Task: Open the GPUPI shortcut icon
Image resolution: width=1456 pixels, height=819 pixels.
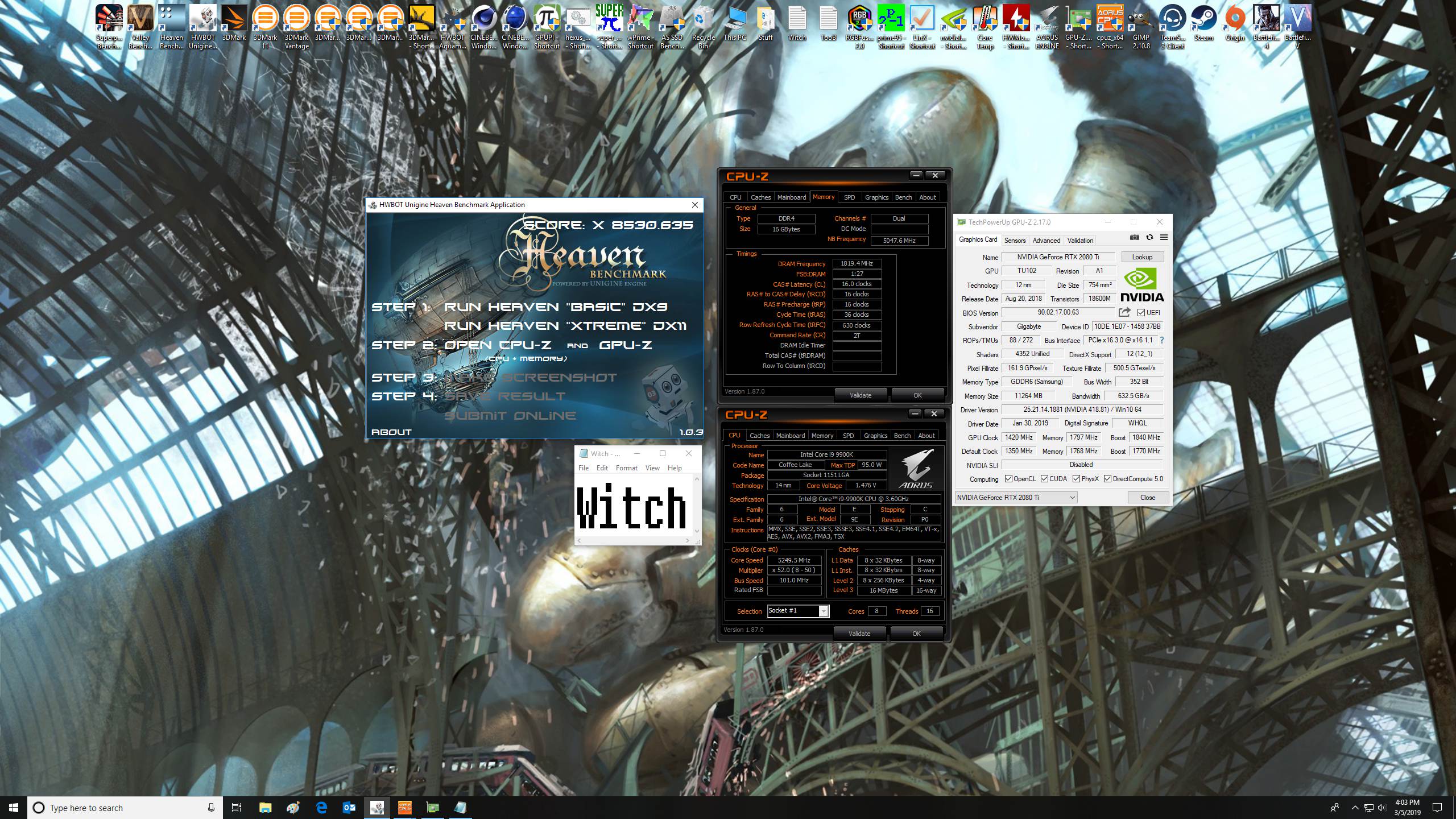Action: (x=547, y=27)
